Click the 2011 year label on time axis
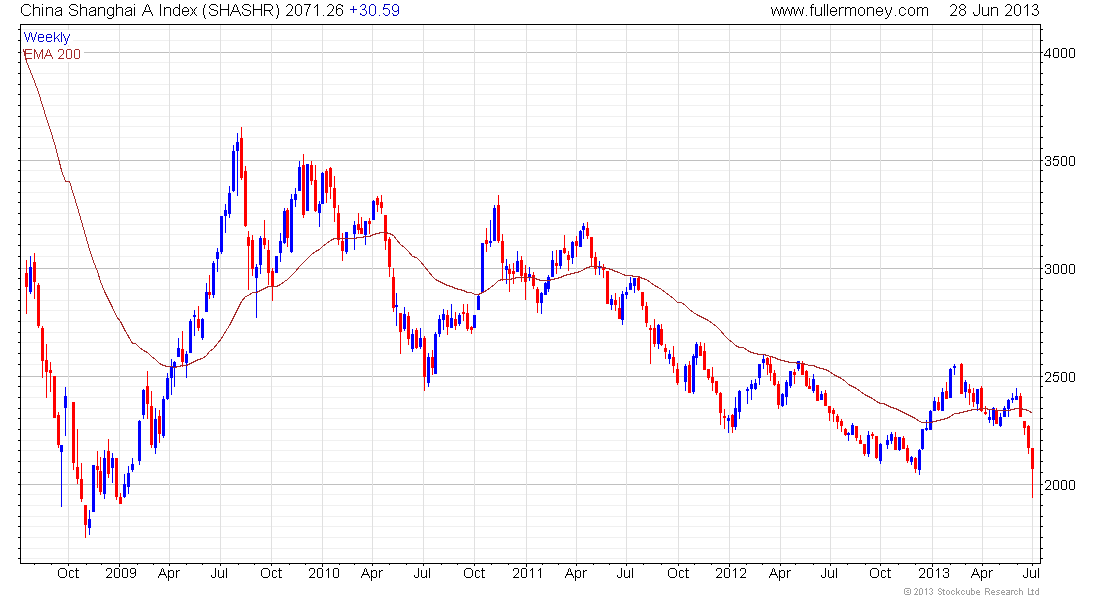This screenshot has width=1100, height=600. click(527, 573)
